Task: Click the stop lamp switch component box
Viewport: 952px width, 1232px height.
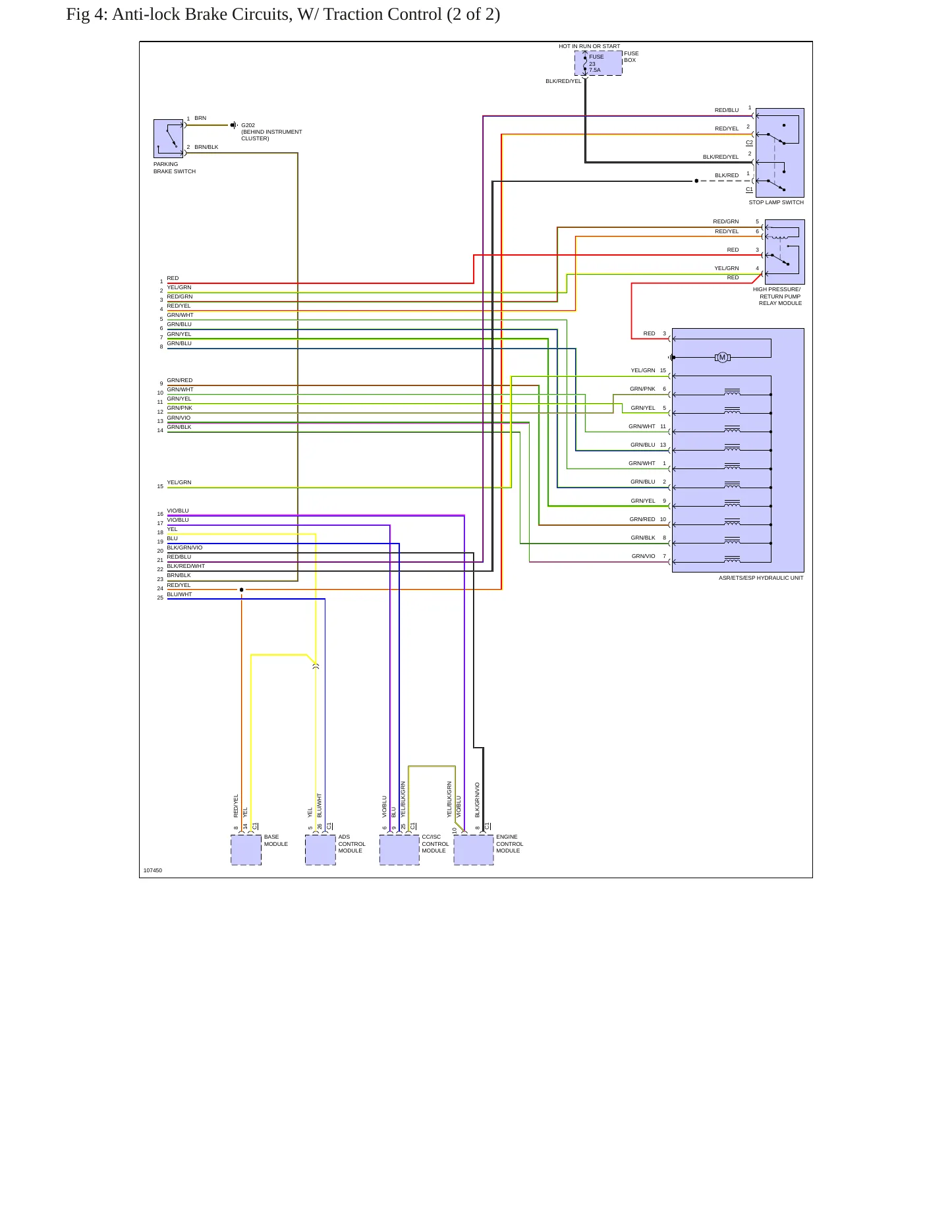Action: [x=780, y=153]
